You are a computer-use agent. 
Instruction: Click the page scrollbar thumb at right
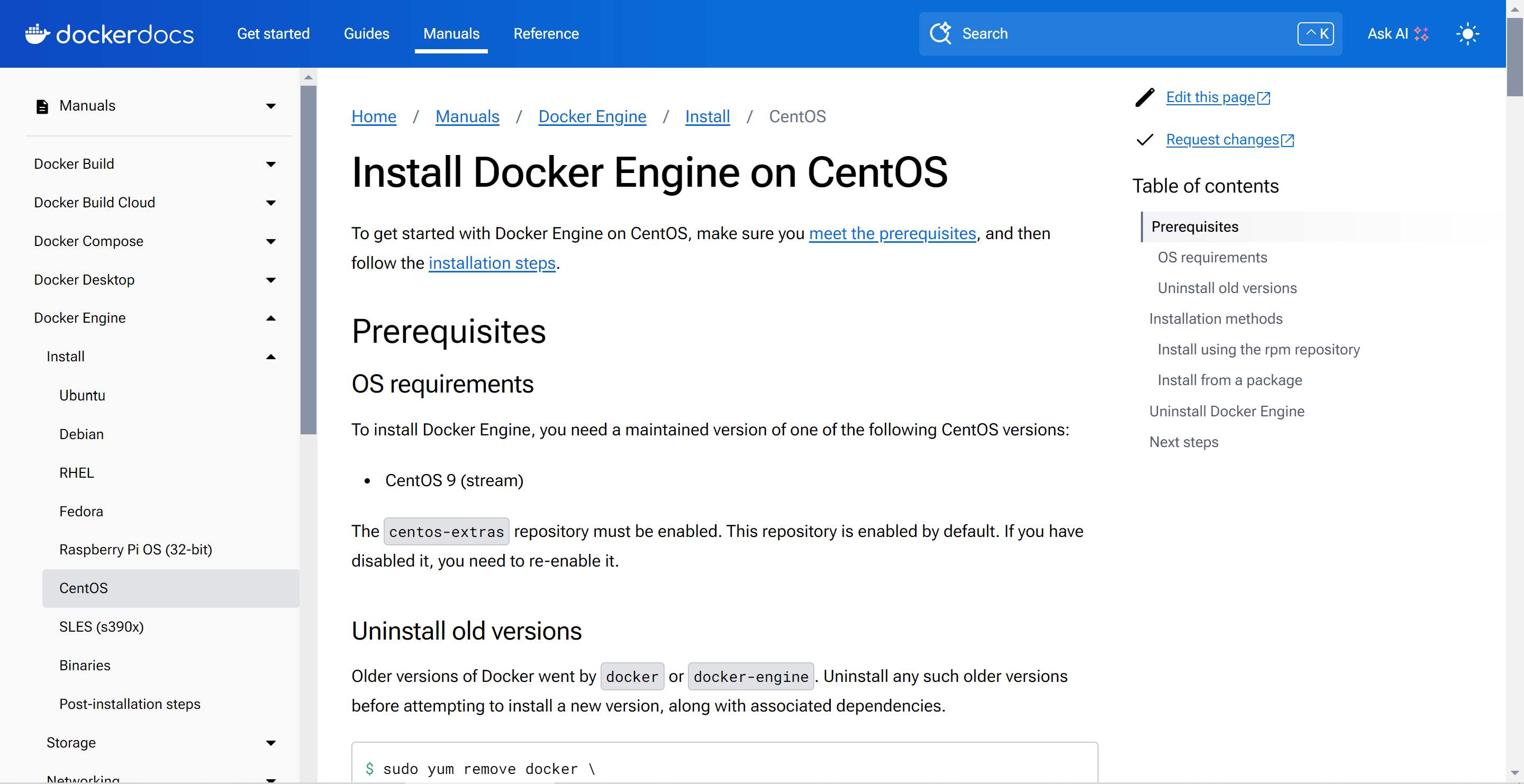pos(1514,56)
